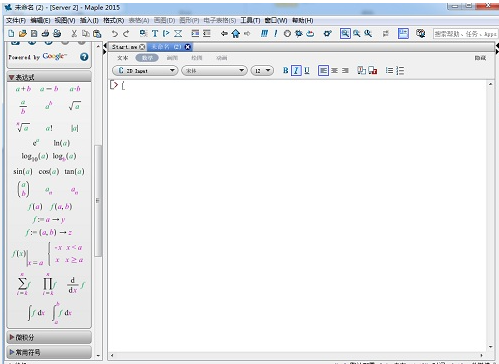499x364 pixels.
Task: Execute worksheet with the triple exclamation icon
Action: [264, 33]
